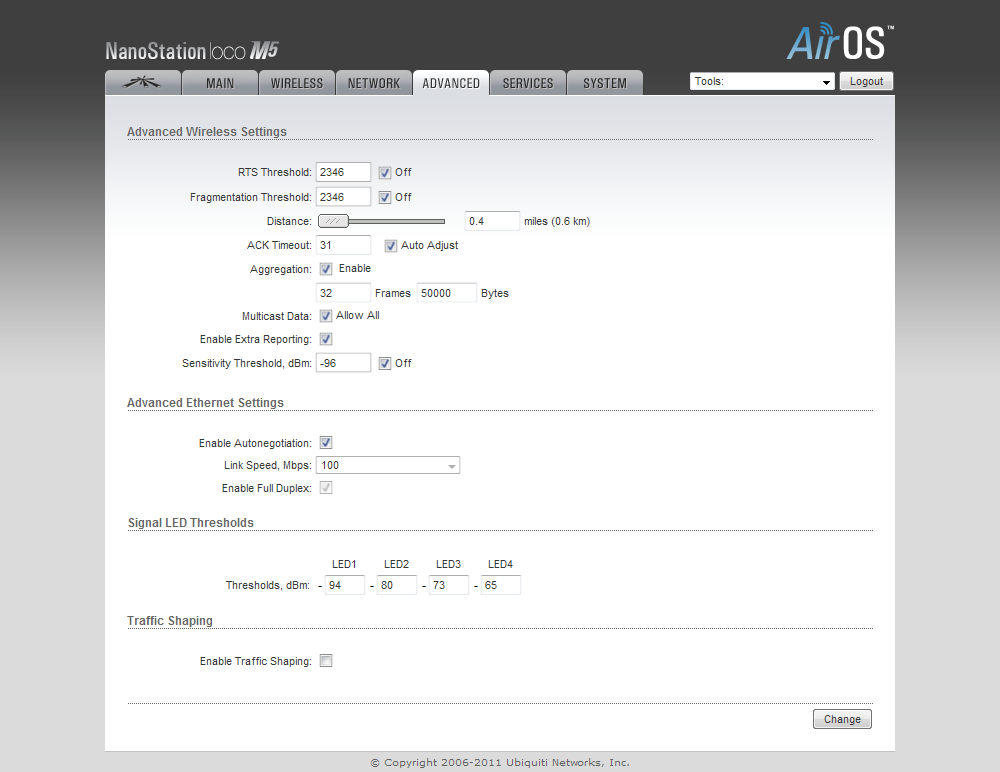1000x772 pixels.
Task: Go to the NETWORK tab
Action: click(374, 83)
